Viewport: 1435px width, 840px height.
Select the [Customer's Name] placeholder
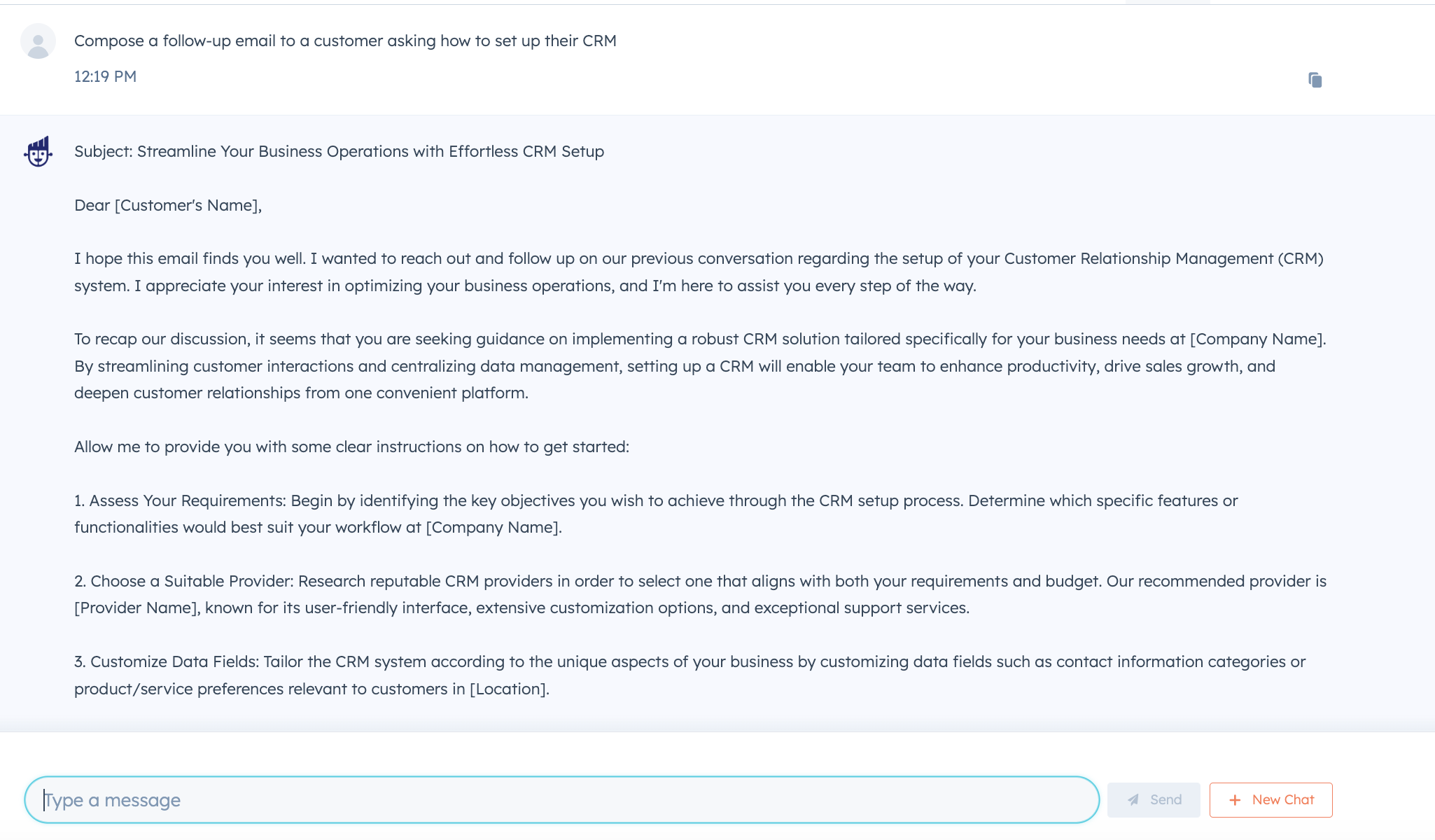(189, 205)
